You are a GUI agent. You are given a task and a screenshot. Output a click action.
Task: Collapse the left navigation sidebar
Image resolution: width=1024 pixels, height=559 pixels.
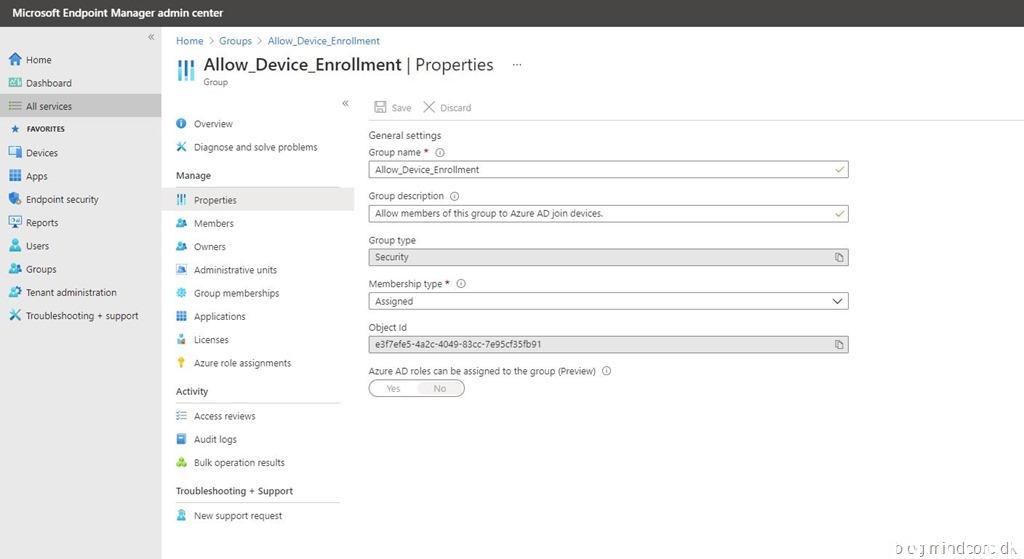point(151,37)
